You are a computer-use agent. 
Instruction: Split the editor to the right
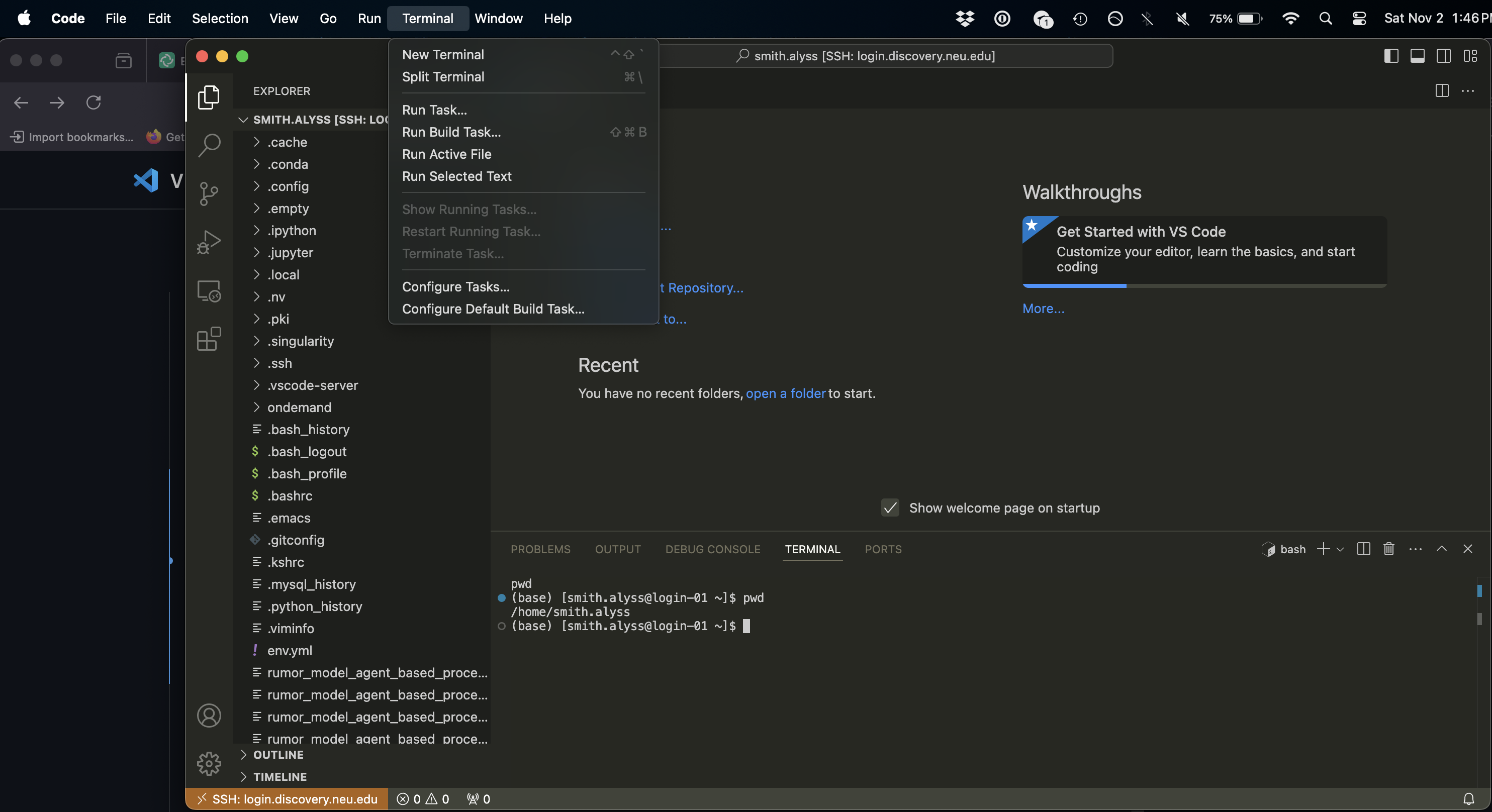tap(1442, 91)
